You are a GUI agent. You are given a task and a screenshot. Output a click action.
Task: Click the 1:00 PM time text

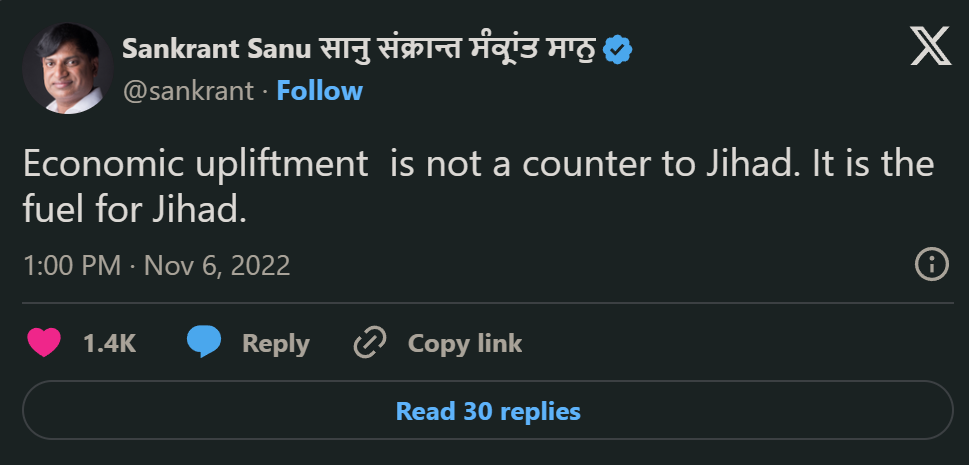(x=71, y=265)
